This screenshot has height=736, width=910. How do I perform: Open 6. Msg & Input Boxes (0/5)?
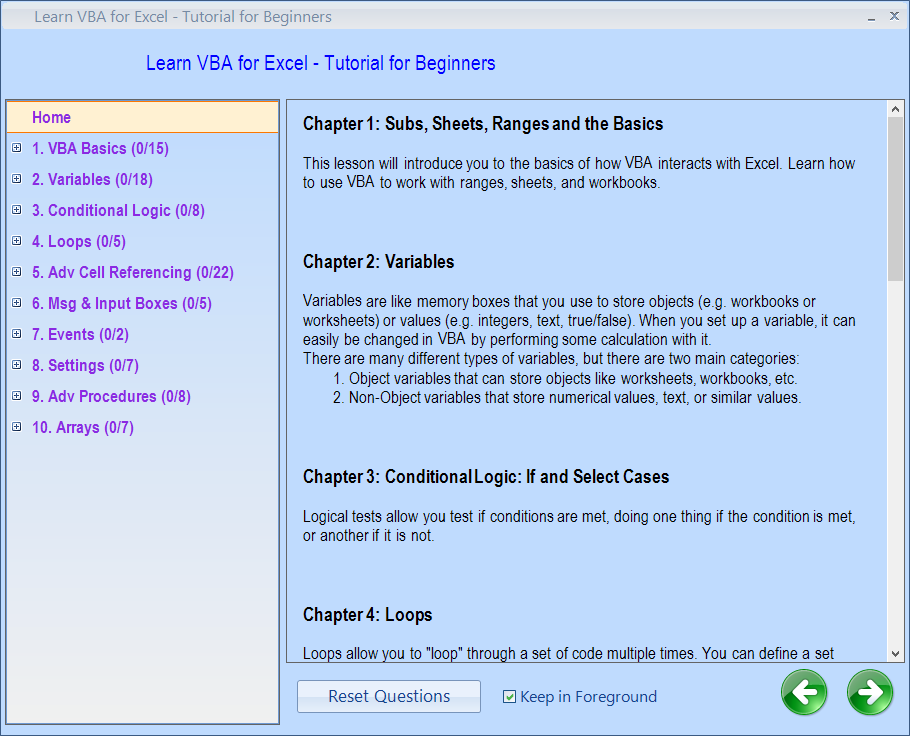click(121, 304)
